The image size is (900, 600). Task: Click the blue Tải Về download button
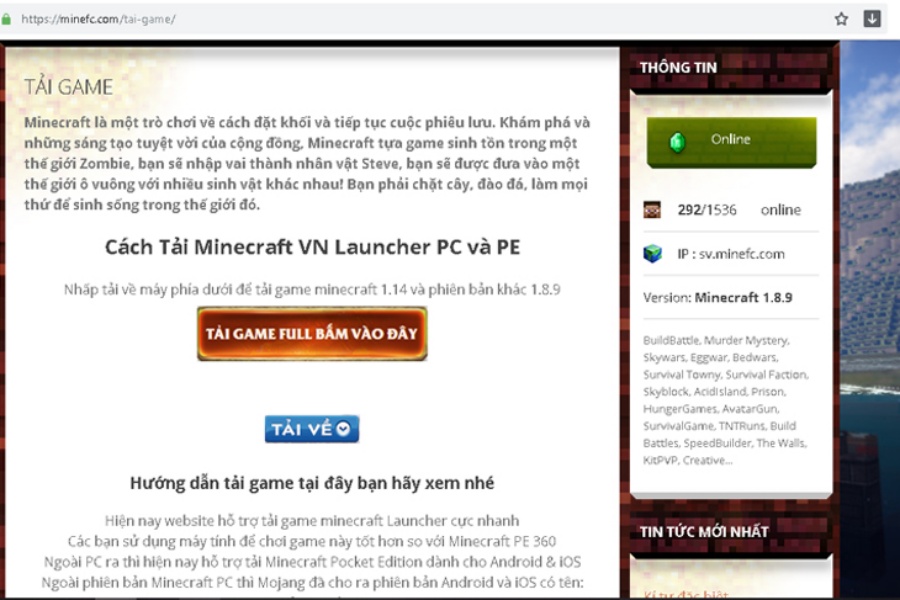coord(312,429)
